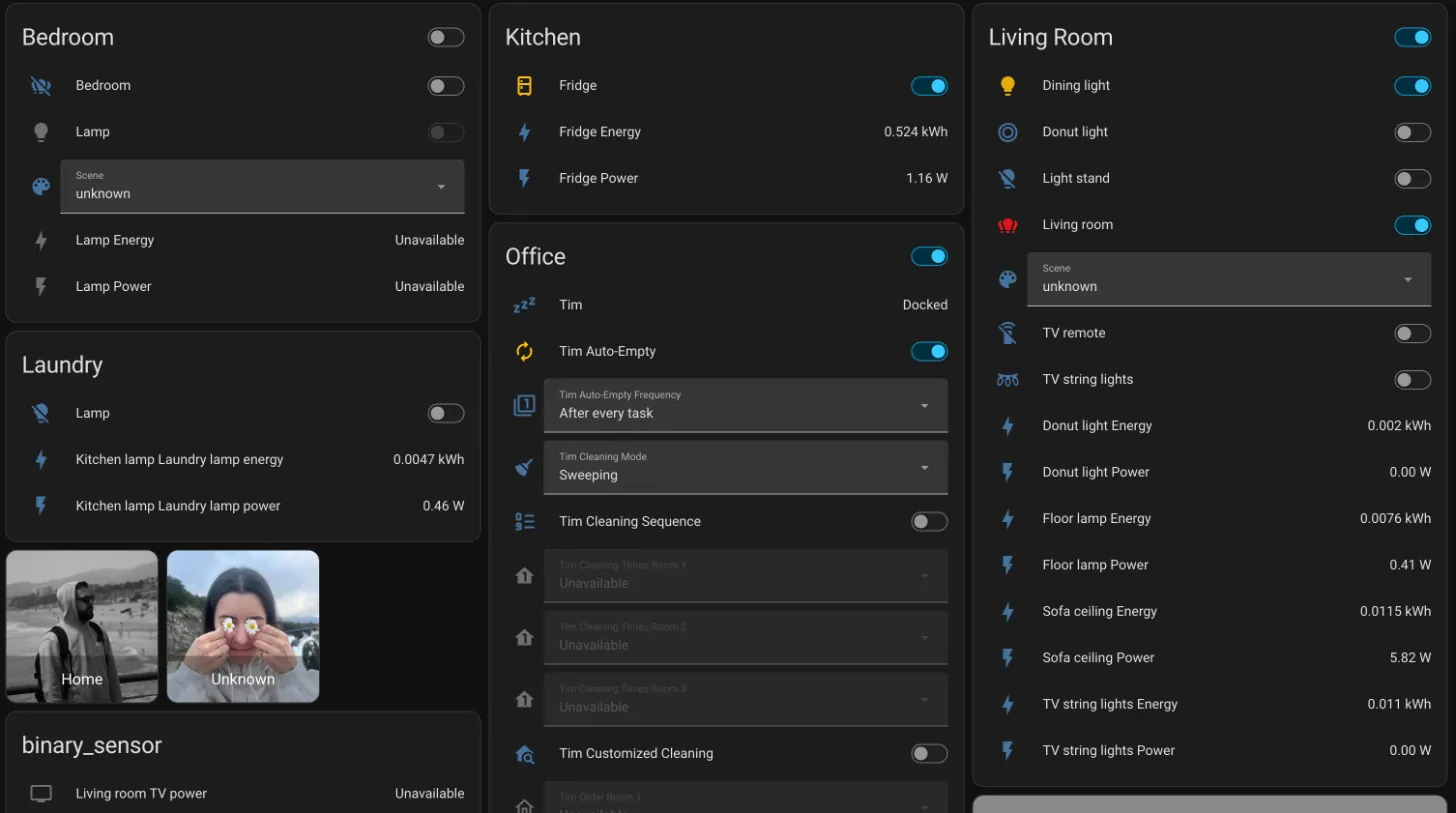Click the Light stand icon
Viewport: 1456px width, 813px height.
click(x=1008, y=178)
